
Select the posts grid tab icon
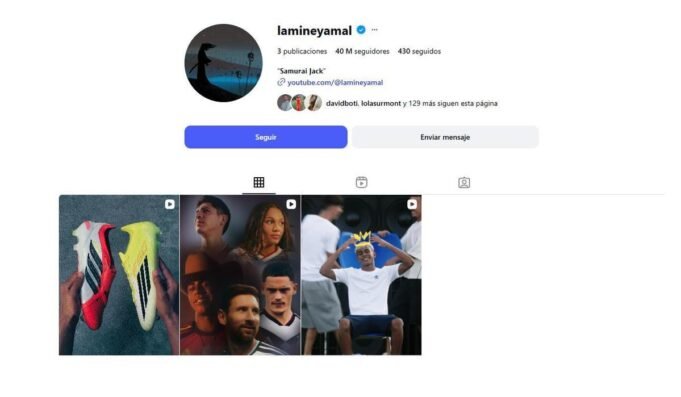(259, 182)
